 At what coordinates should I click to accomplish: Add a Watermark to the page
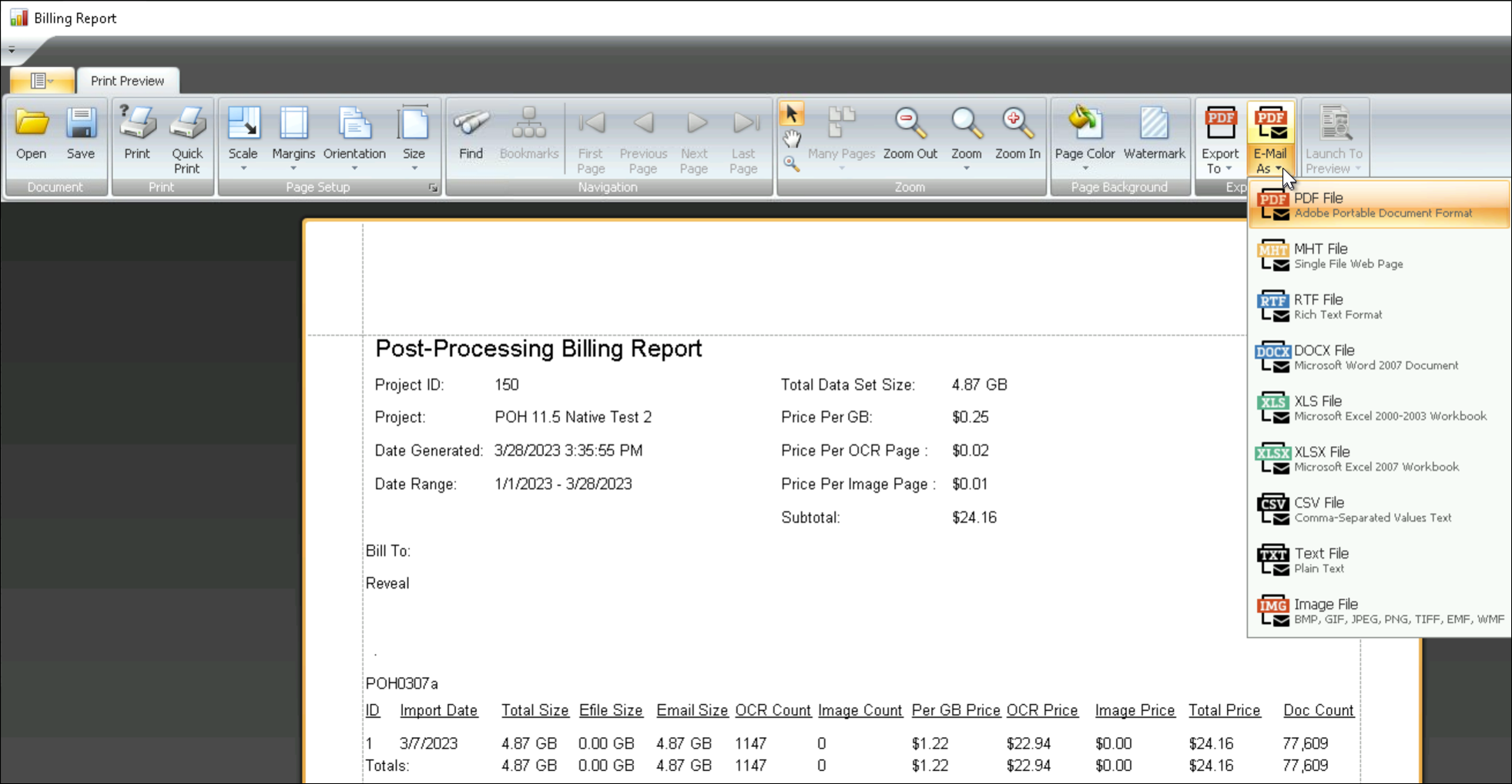(1153, 134)
